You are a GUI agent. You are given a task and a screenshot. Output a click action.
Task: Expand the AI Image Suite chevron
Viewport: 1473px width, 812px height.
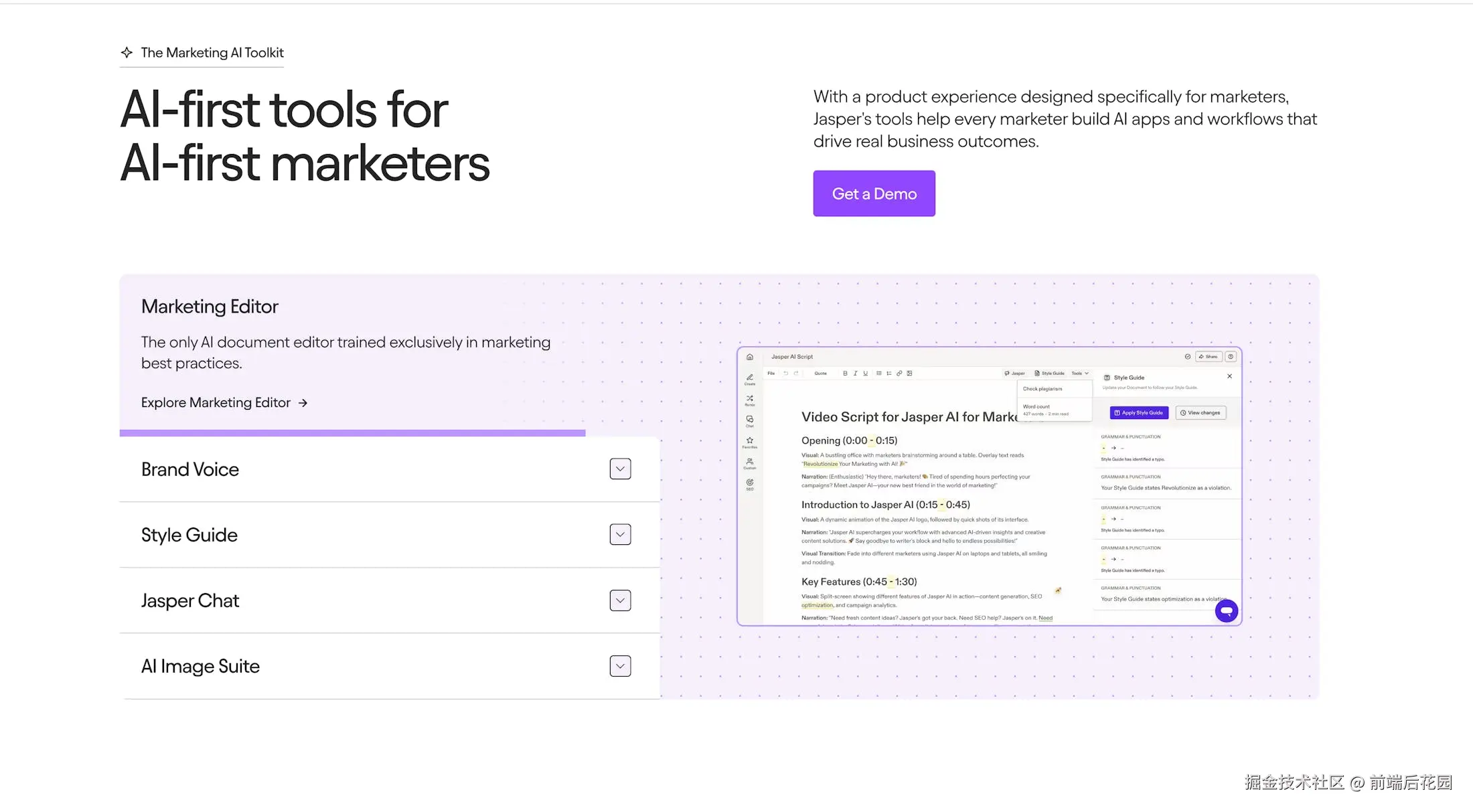coord(620,666)
